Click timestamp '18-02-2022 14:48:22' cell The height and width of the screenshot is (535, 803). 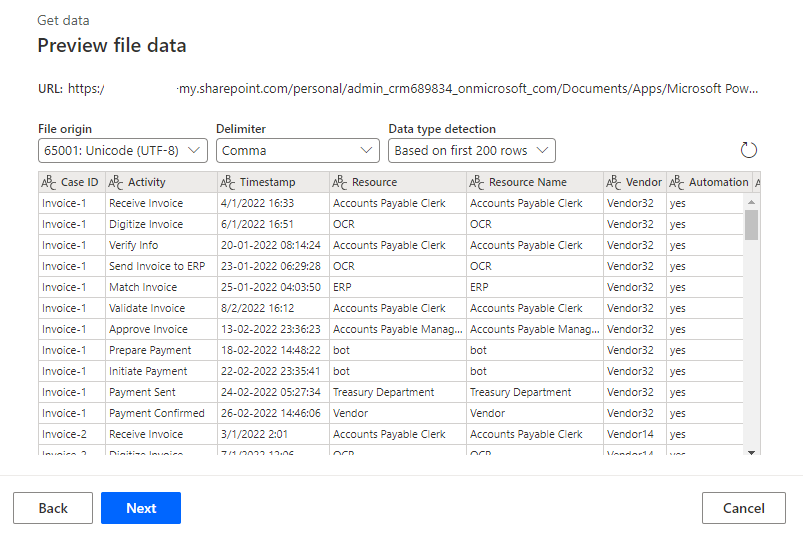pos(273,350)
